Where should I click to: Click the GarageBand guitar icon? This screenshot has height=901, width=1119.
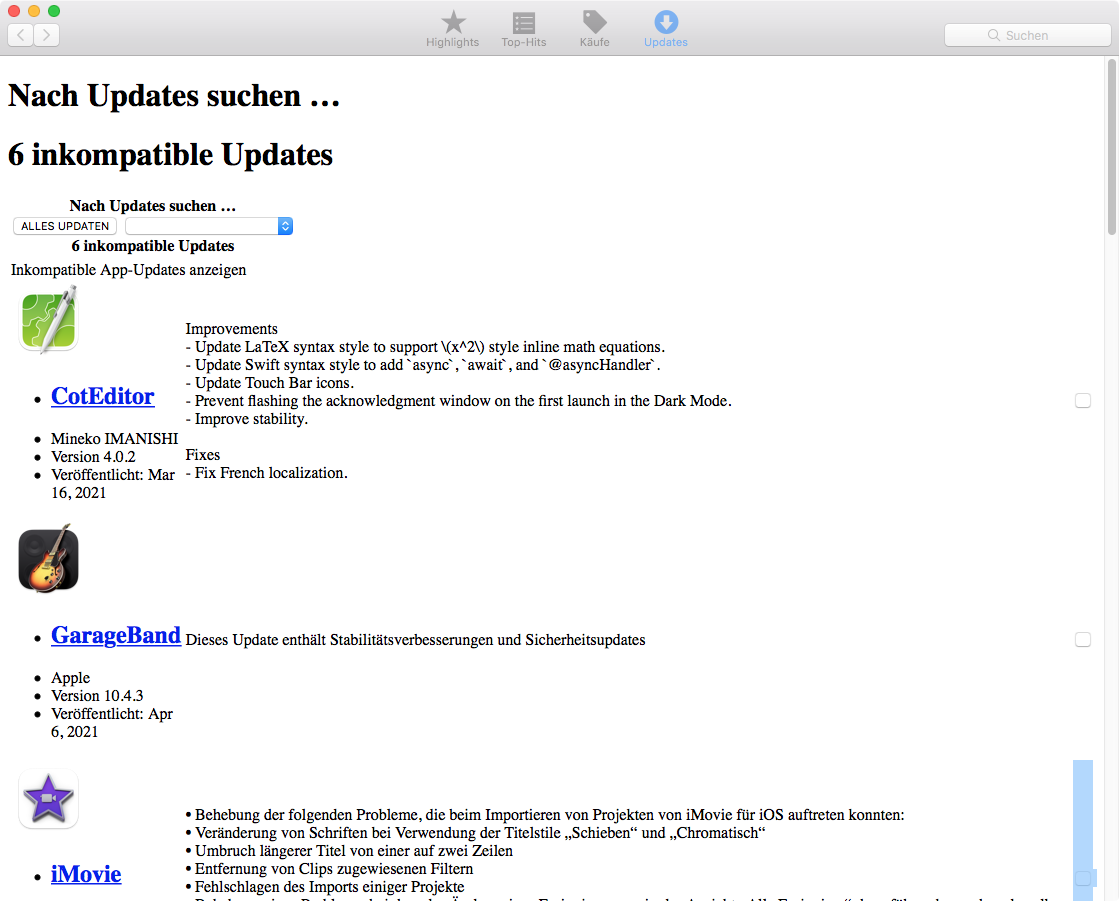(49, 559)
